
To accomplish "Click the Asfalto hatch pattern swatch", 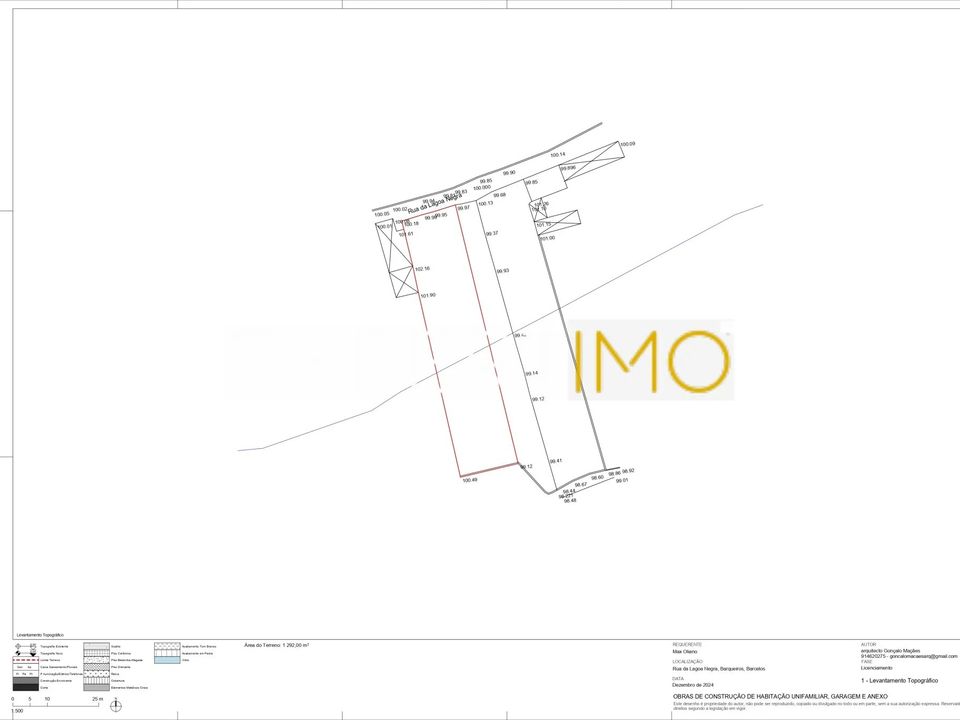I will [x=96, y=646].
